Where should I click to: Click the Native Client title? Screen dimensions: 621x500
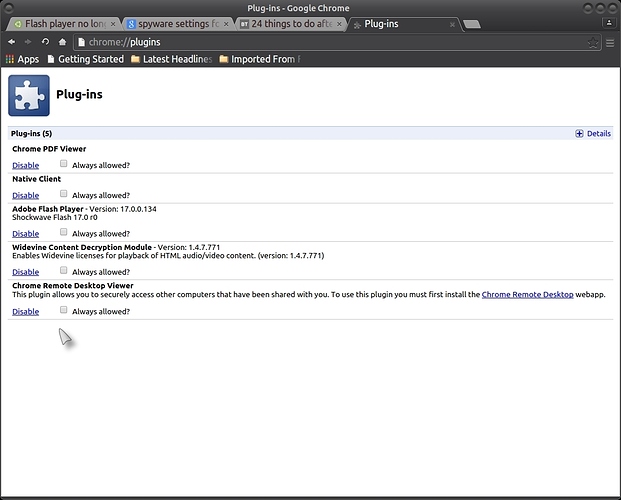point(36,179)
